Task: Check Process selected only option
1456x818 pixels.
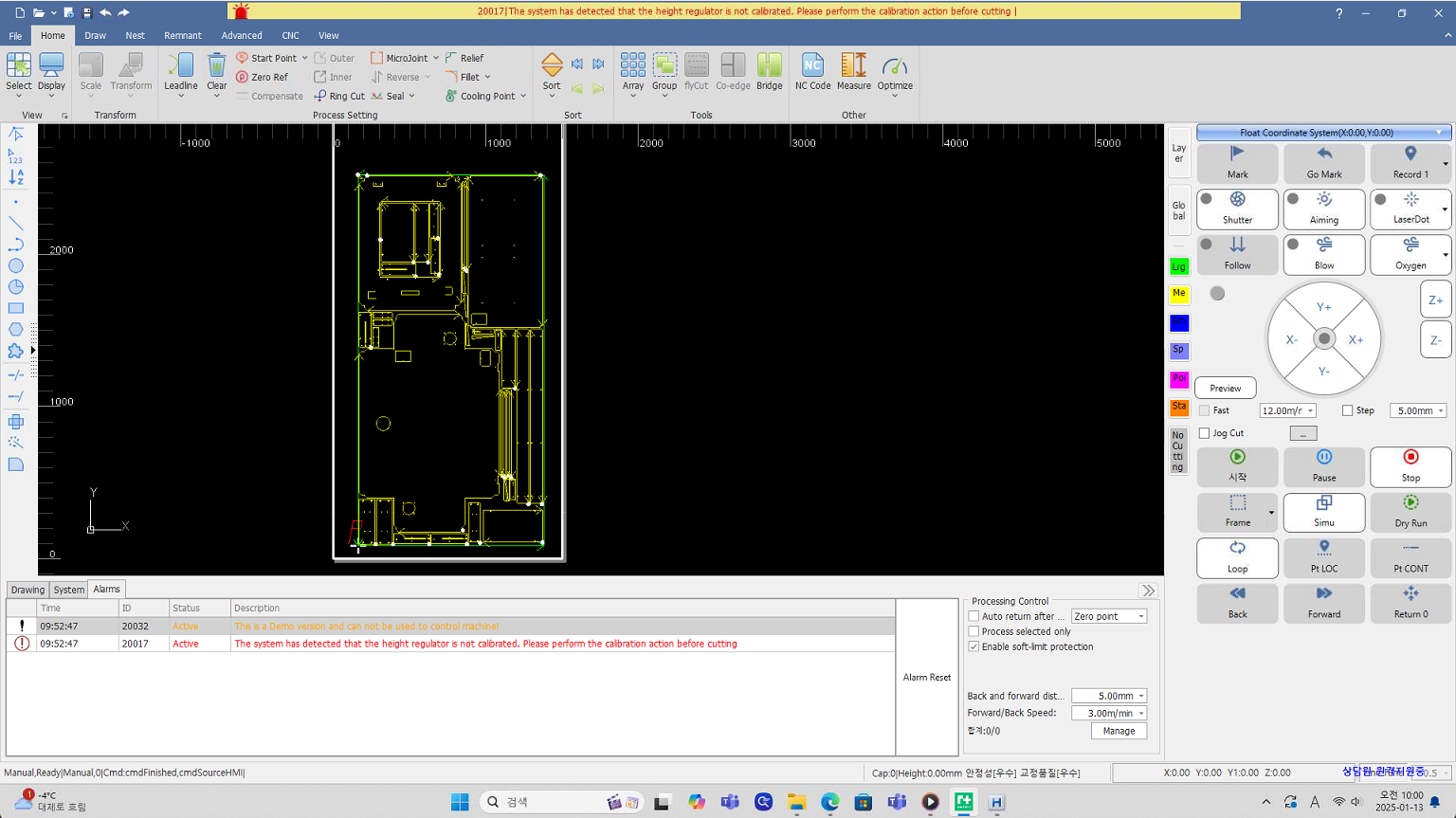Action: point(974,631)
